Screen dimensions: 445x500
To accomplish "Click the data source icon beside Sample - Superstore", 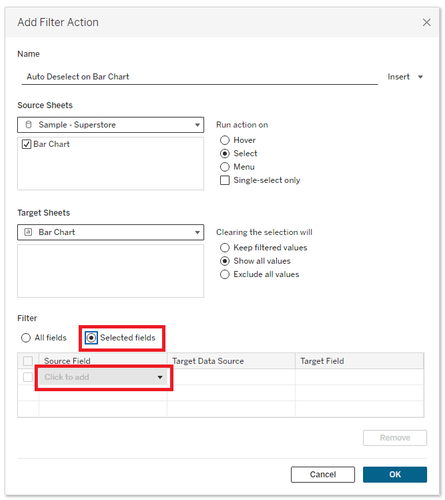I will pos(29,125).
